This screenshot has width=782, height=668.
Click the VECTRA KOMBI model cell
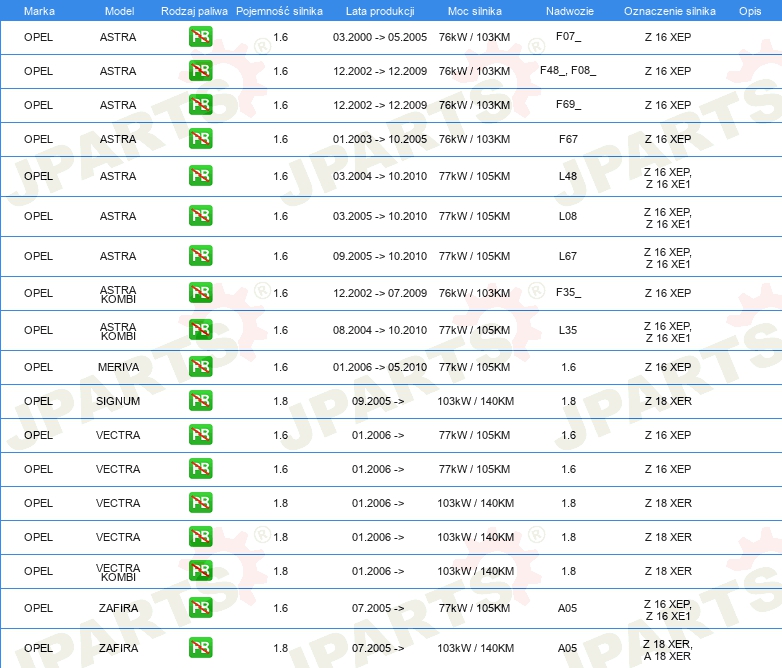[x=118, y=572]
